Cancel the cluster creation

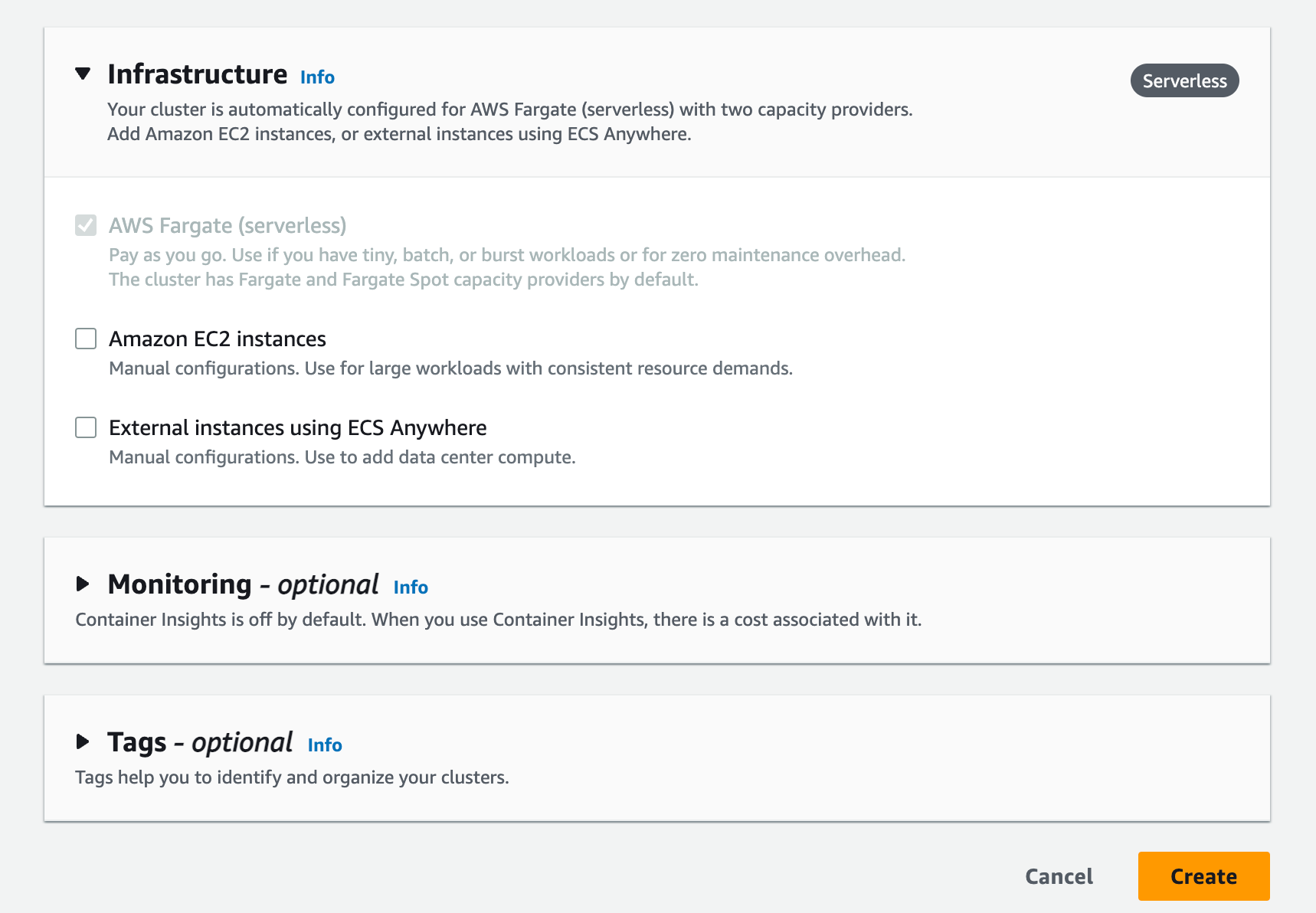point(1059,876)
